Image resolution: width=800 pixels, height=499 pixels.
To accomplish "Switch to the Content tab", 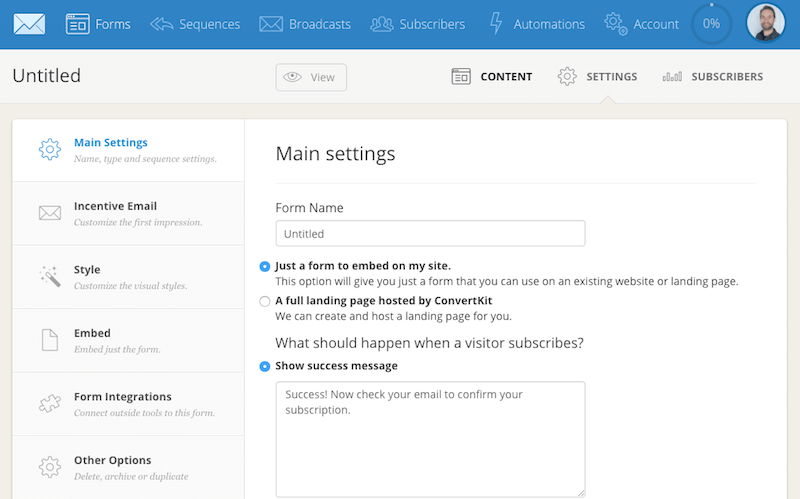I will click(492, 77).
